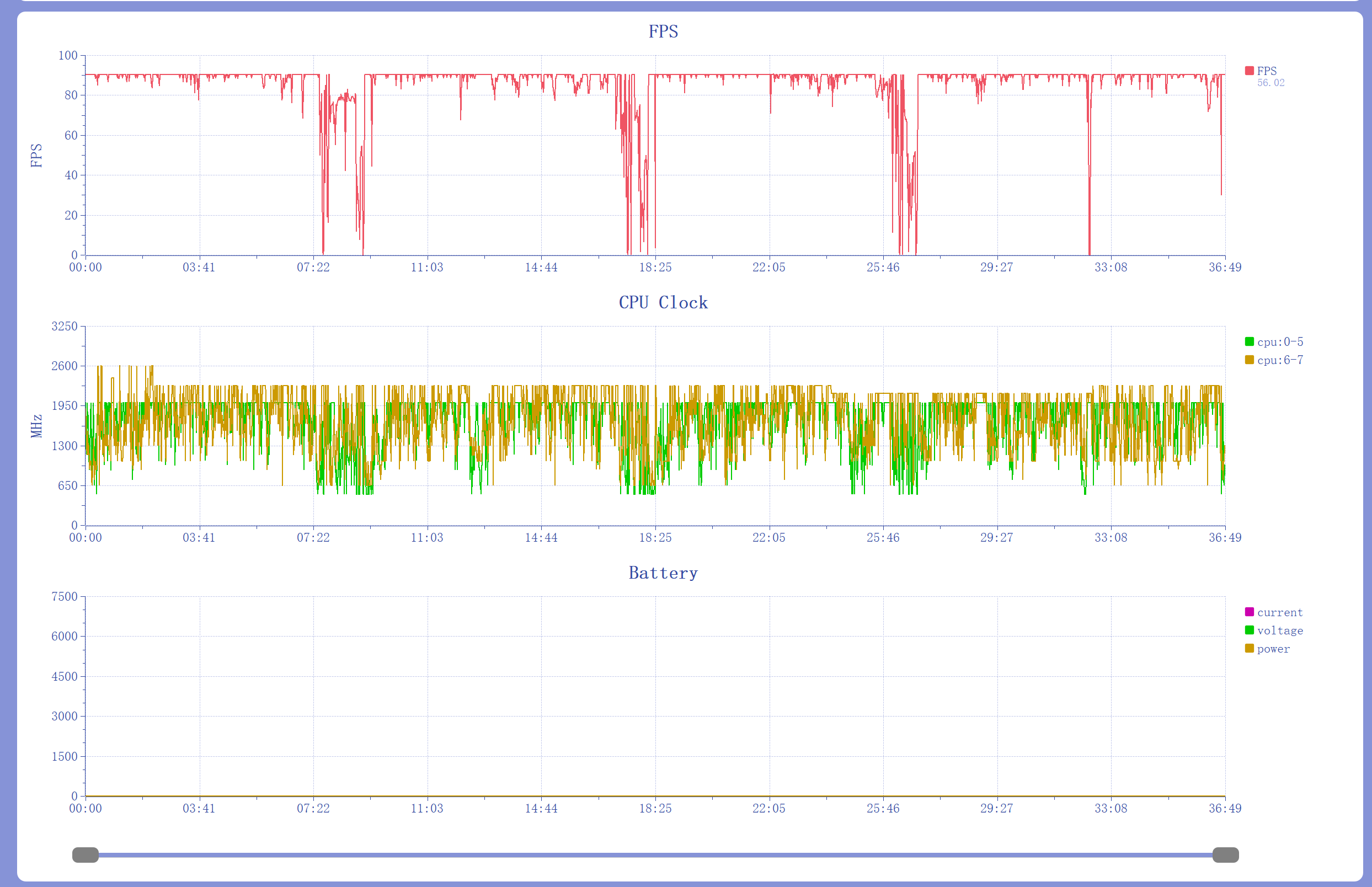The width and height of the screenshot is (1372, 887).
Task: Click the orange power legend swatch
Action: point(1249,649)
